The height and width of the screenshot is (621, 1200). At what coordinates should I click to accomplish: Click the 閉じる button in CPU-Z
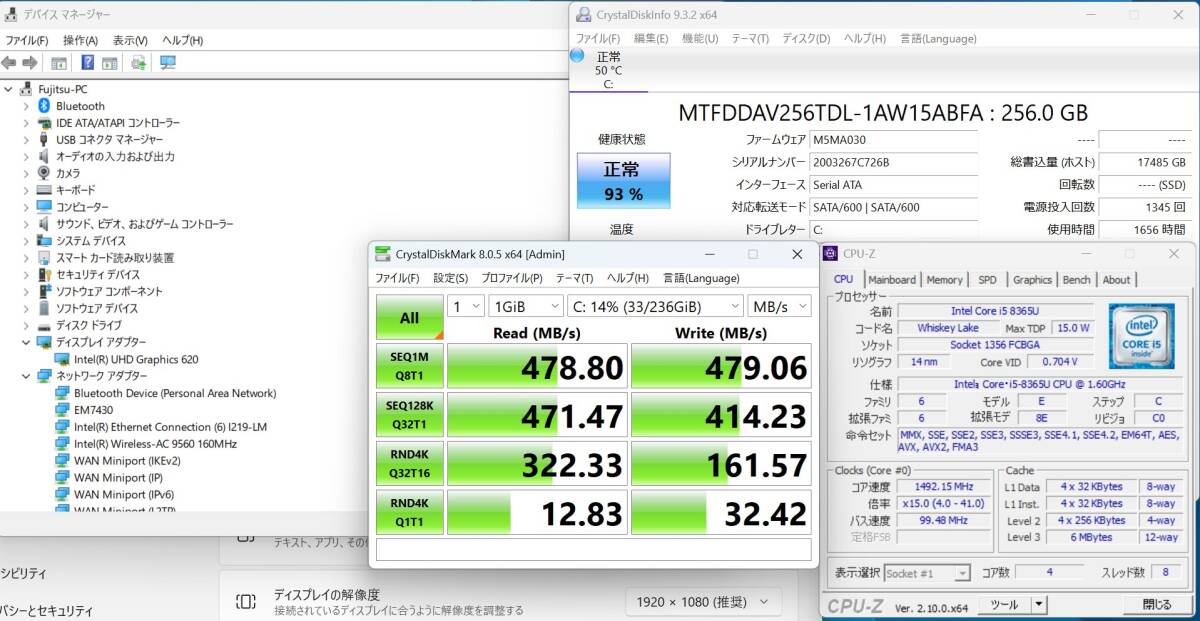pyautogui.click(x=1155, y=604)
